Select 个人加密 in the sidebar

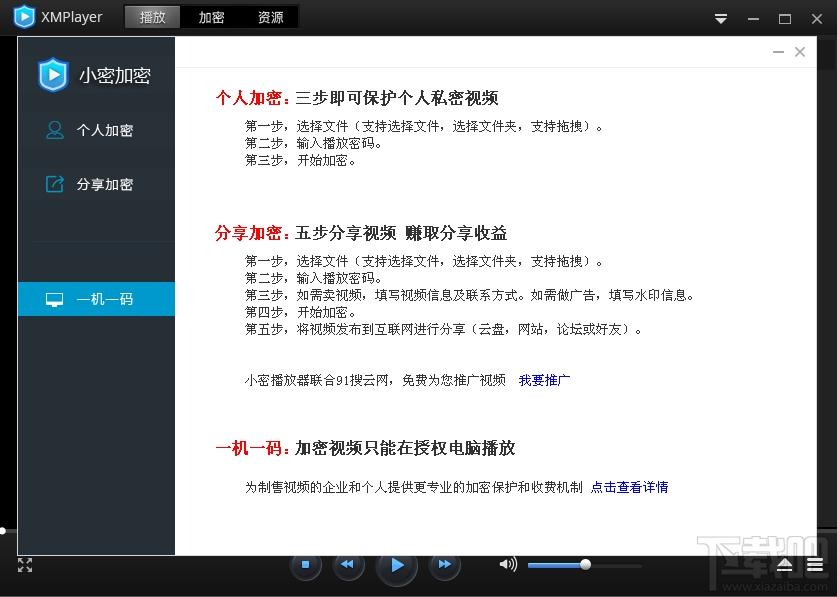coord(104,130)
